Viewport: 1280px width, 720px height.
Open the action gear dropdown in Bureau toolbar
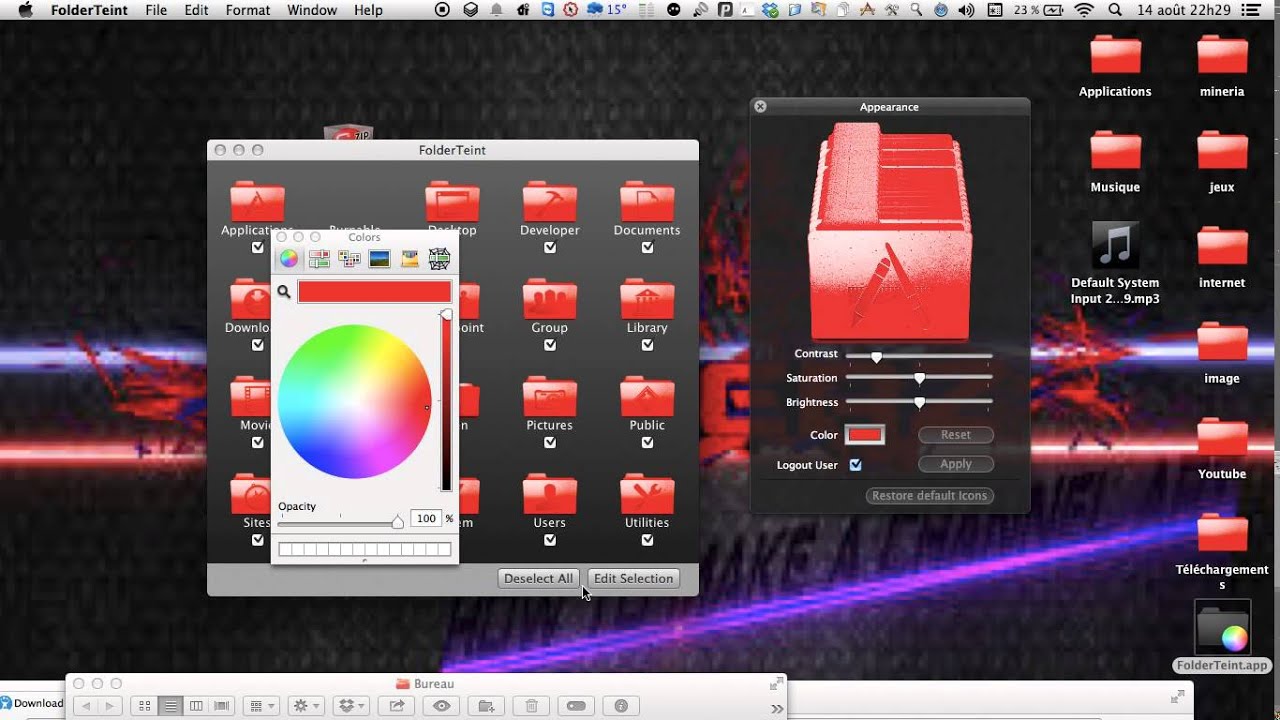click(305, 706)
